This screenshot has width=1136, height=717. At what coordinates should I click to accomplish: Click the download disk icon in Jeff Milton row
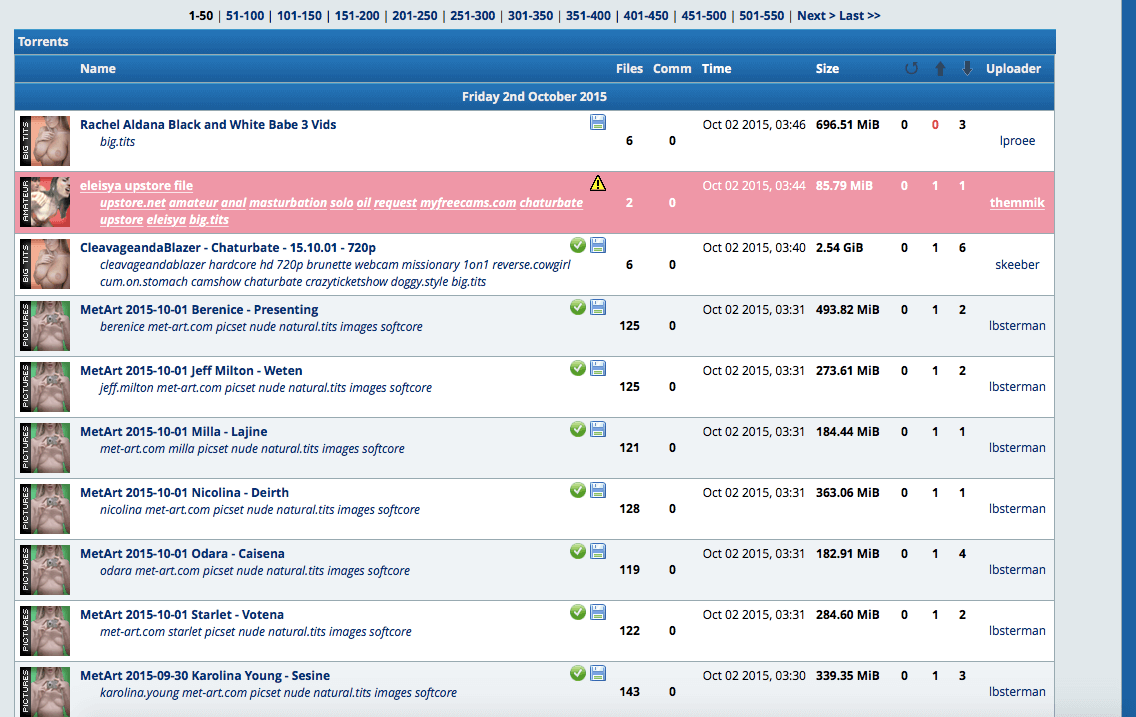[598, 368]
